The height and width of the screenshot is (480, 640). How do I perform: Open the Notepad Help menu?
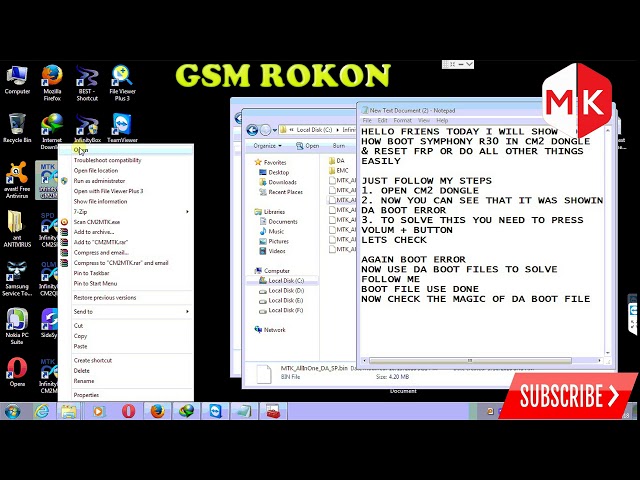[442, 120]
